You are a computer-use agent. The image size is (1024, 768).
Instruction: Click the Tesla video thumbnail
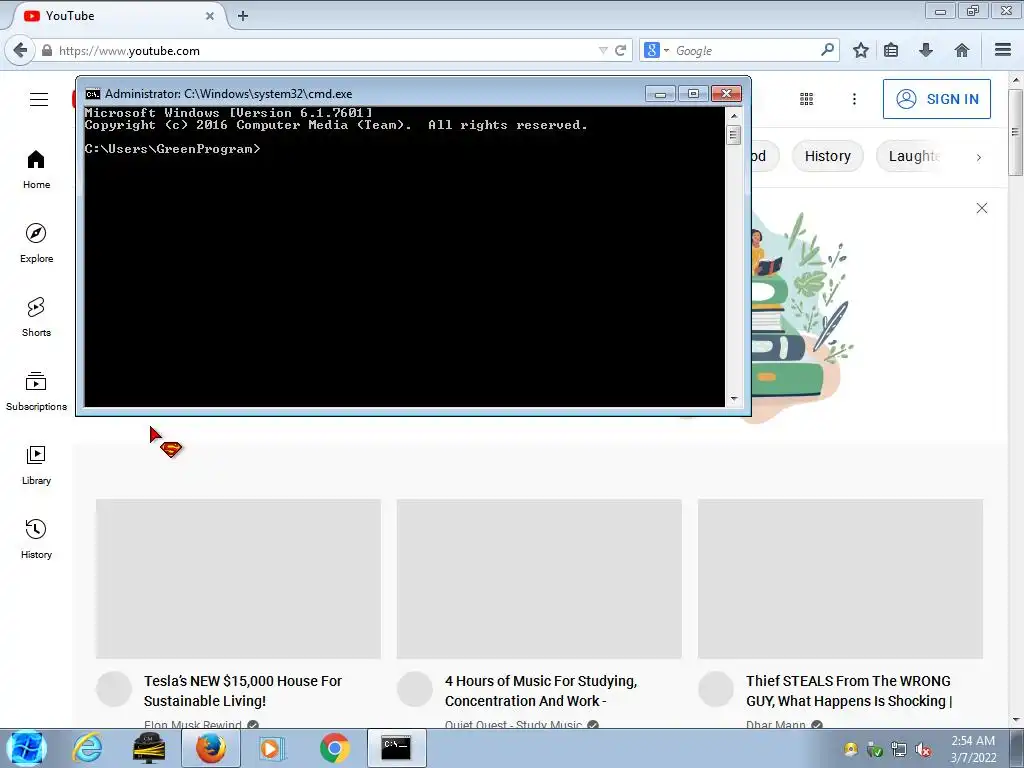pos(238,579)
